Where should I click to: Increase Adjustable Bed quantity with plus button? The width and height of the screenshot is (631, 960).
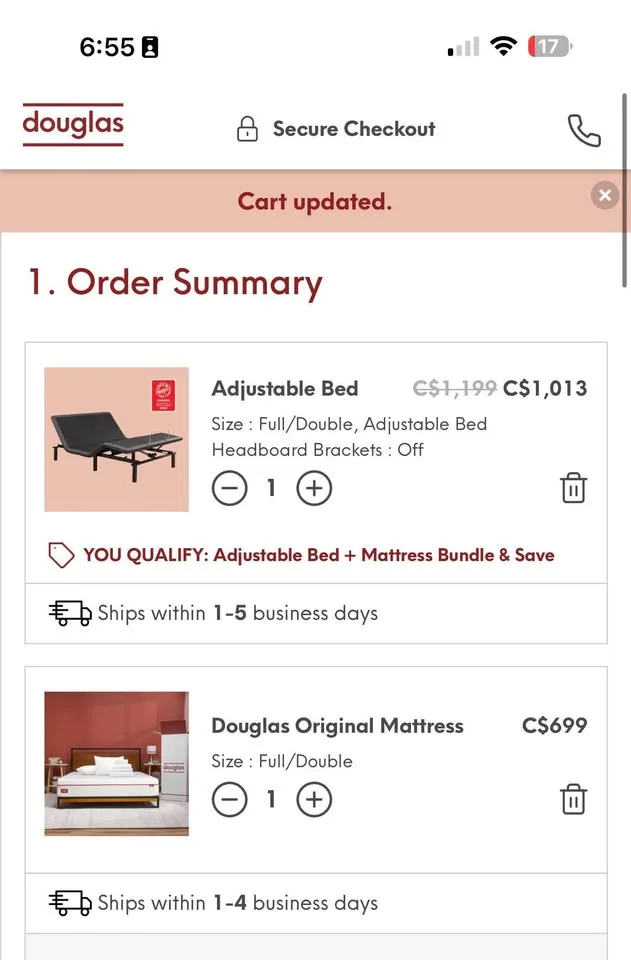pos(314,488)
